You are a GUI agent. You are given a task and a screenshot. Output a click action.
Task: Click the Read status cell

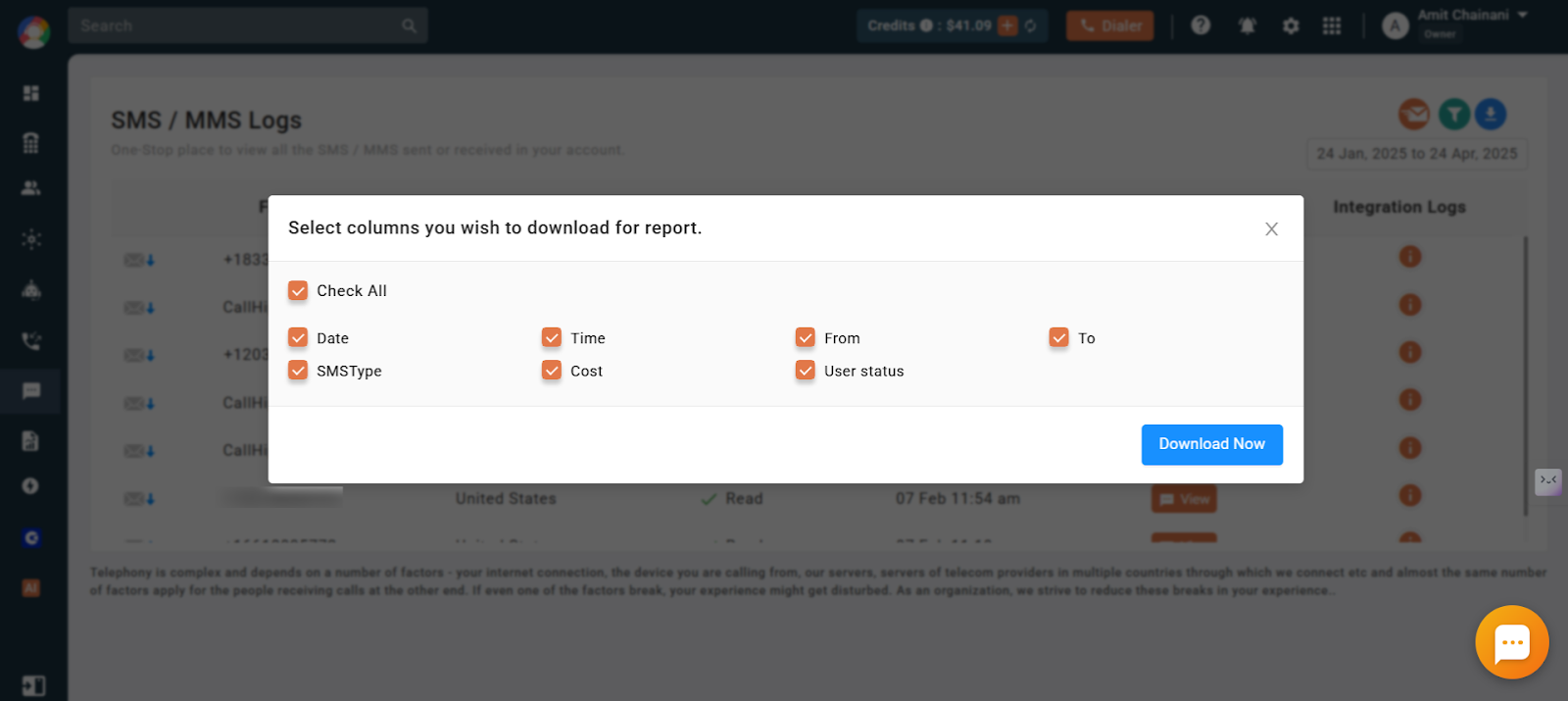[x=732, y=499]
